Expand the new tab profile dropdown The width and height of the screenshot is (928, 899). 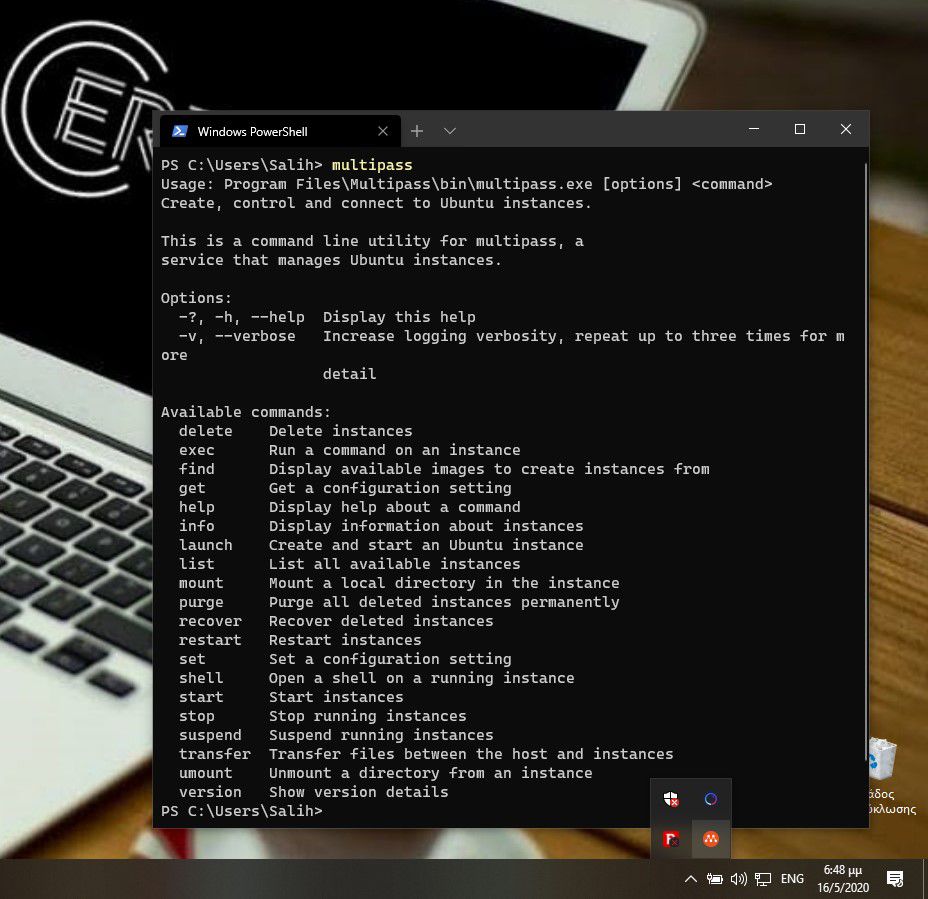(x=450, y=131)
